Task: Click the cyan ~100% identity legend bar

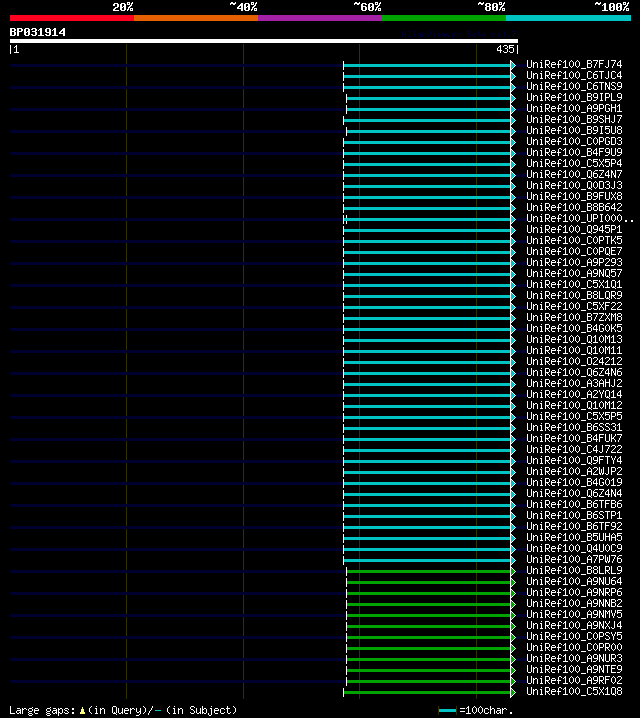Action: [x=569, y=18]
